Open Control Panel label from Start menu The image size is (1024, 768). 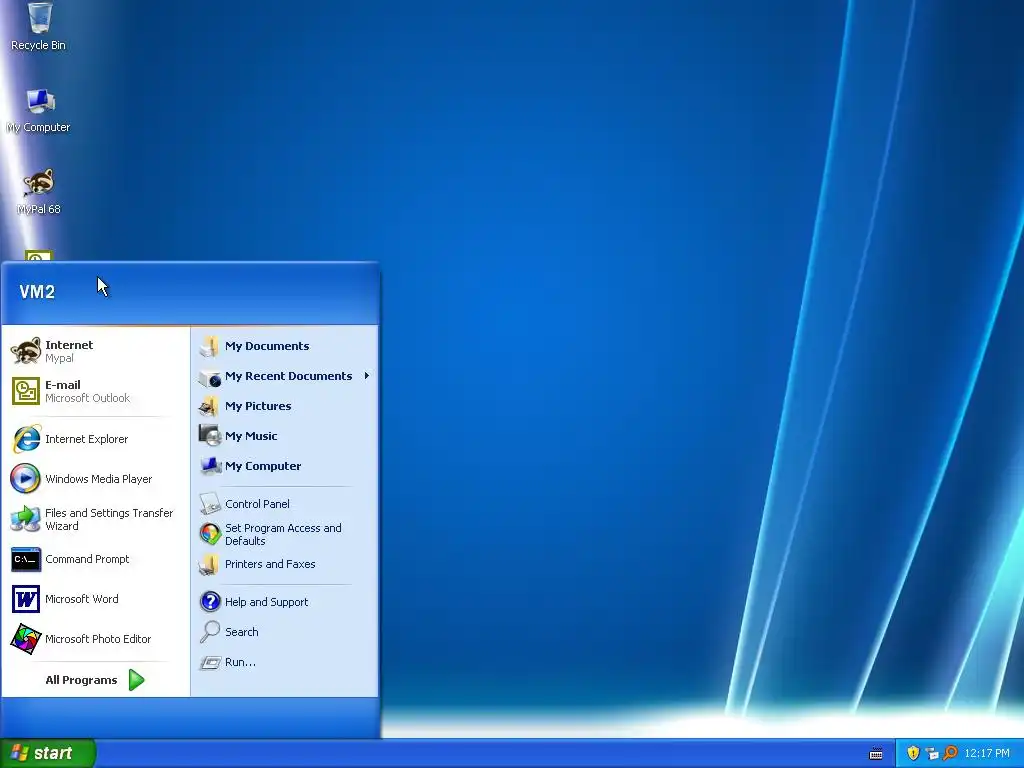point(257,504)
